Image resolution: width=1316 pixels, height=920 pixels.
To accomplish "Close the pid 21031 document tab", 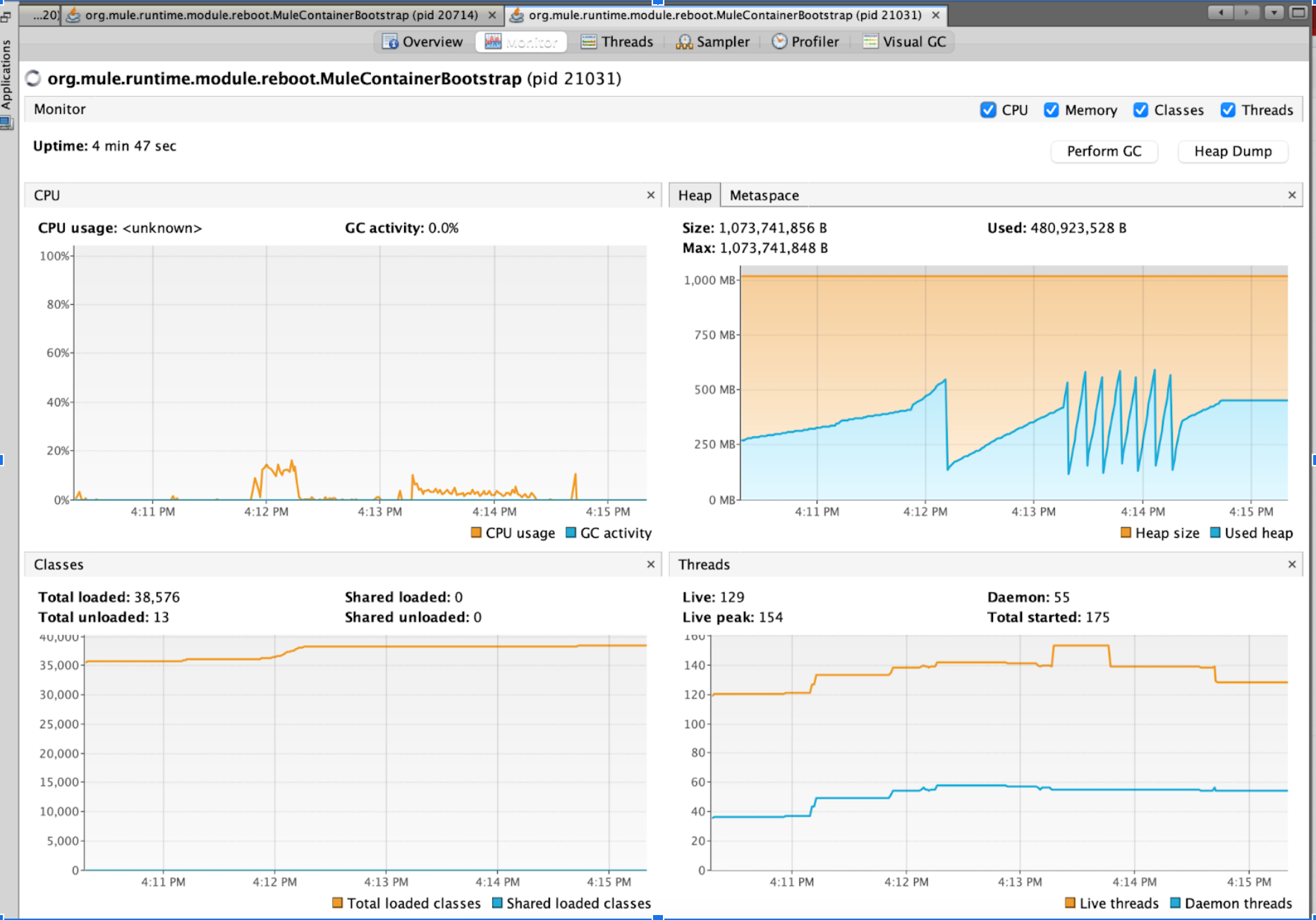I will [936, 15].
